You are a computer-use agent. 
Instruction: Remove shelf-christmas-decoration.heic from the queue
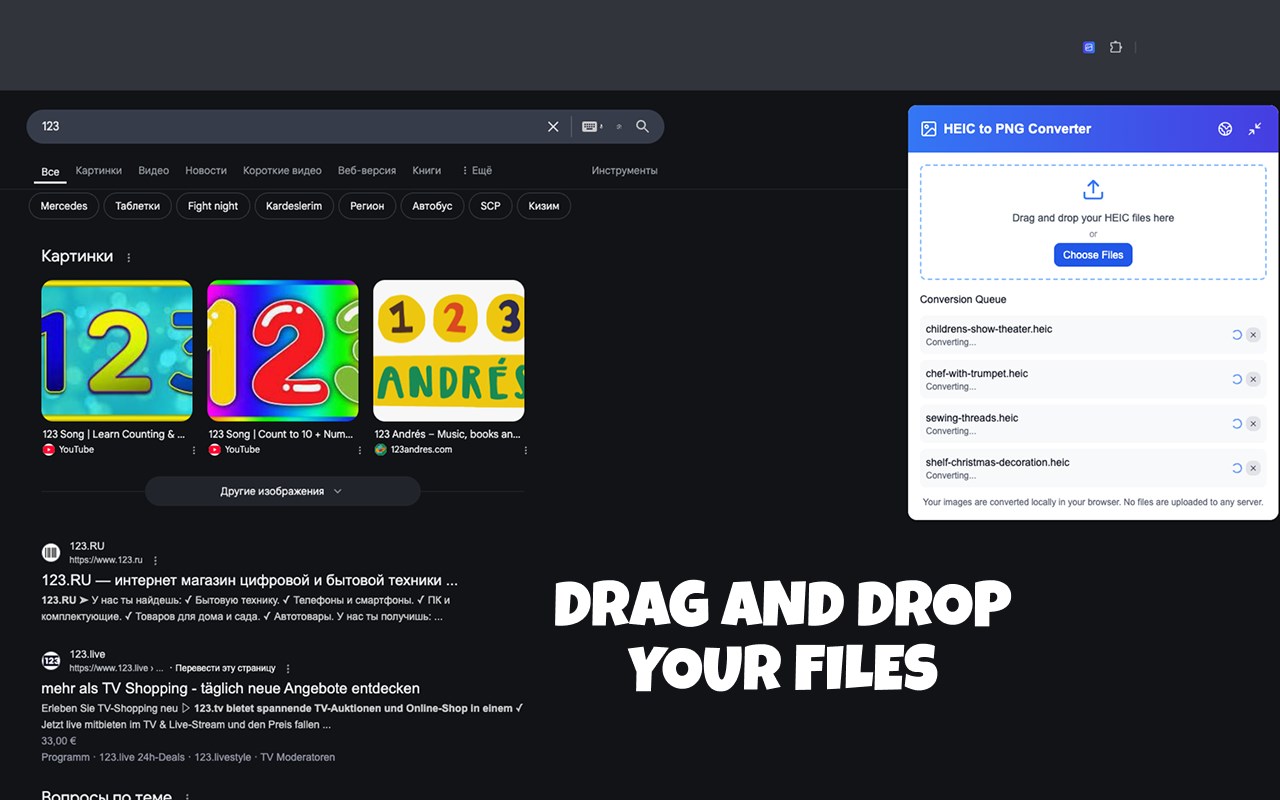[x=1253, y=468]
